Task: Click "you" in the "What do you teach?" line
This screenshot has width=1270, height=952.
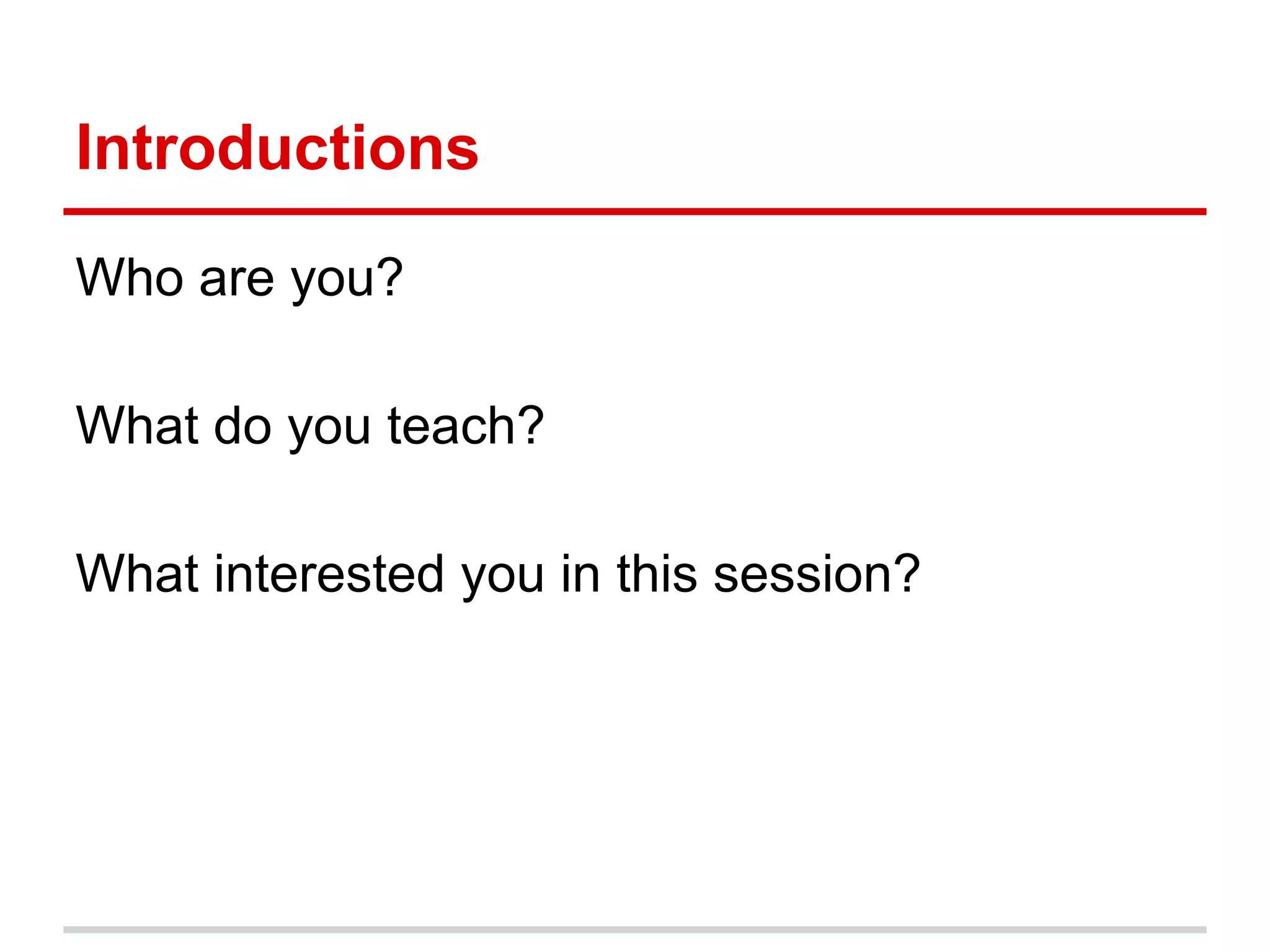Action: click(329, 429)
